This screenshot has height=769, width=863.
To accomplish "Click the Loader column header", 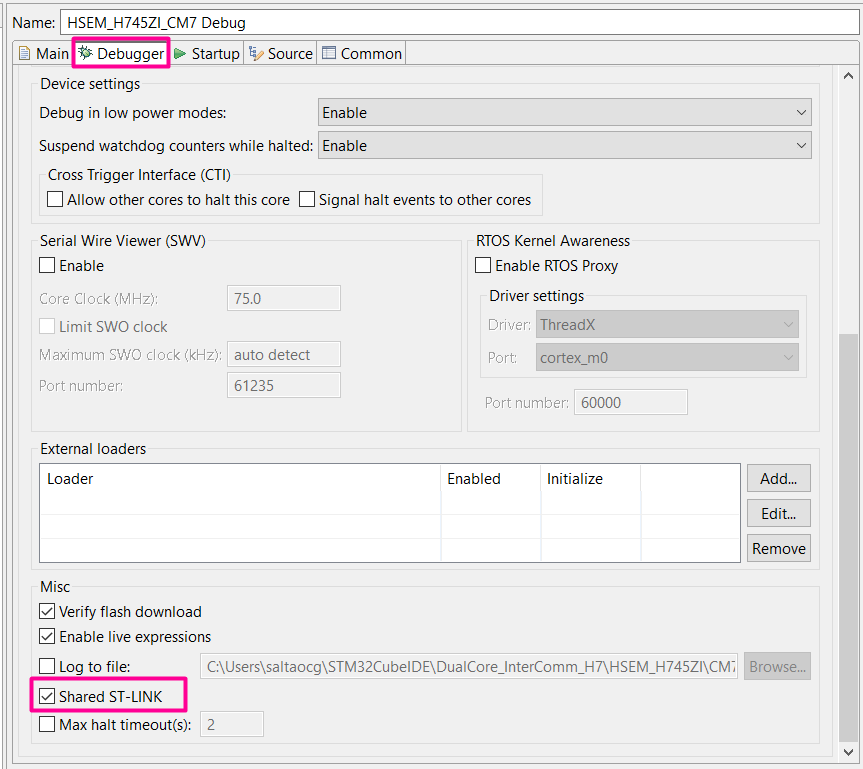I will tap(240, 479).
